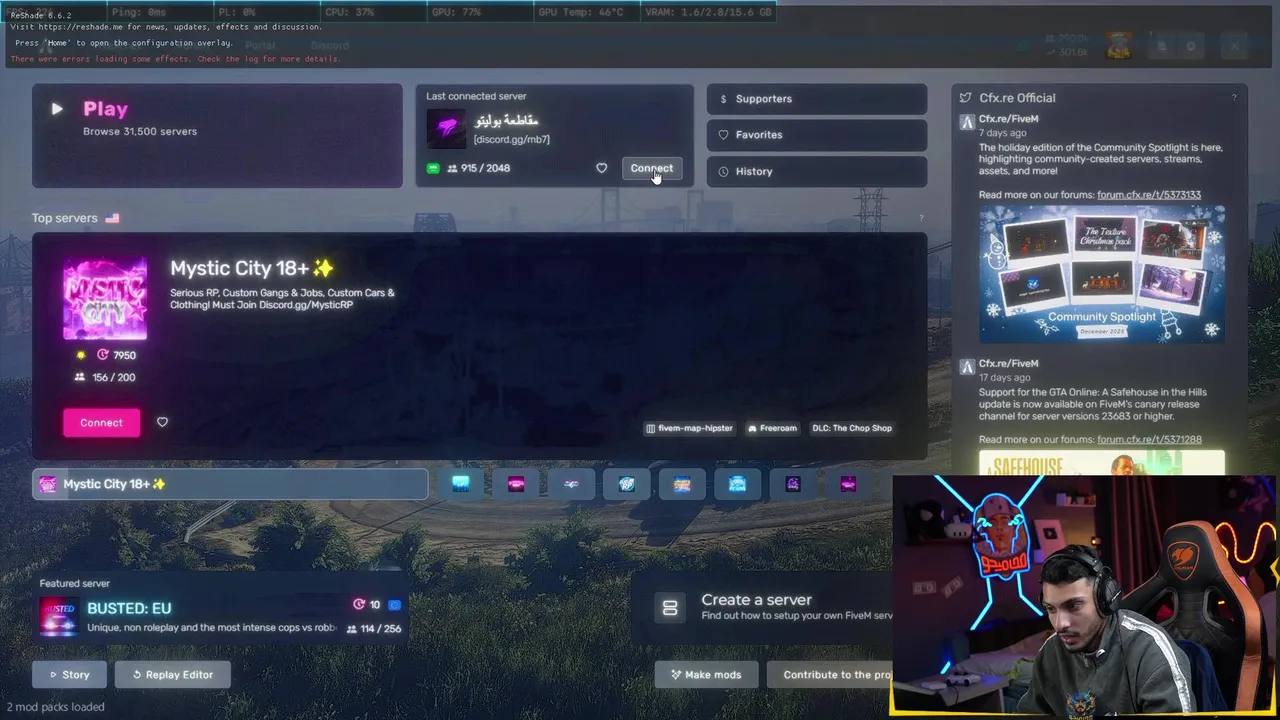
Task: Click the dollar icon beside Supporters
Action: (x=723, y=99)
